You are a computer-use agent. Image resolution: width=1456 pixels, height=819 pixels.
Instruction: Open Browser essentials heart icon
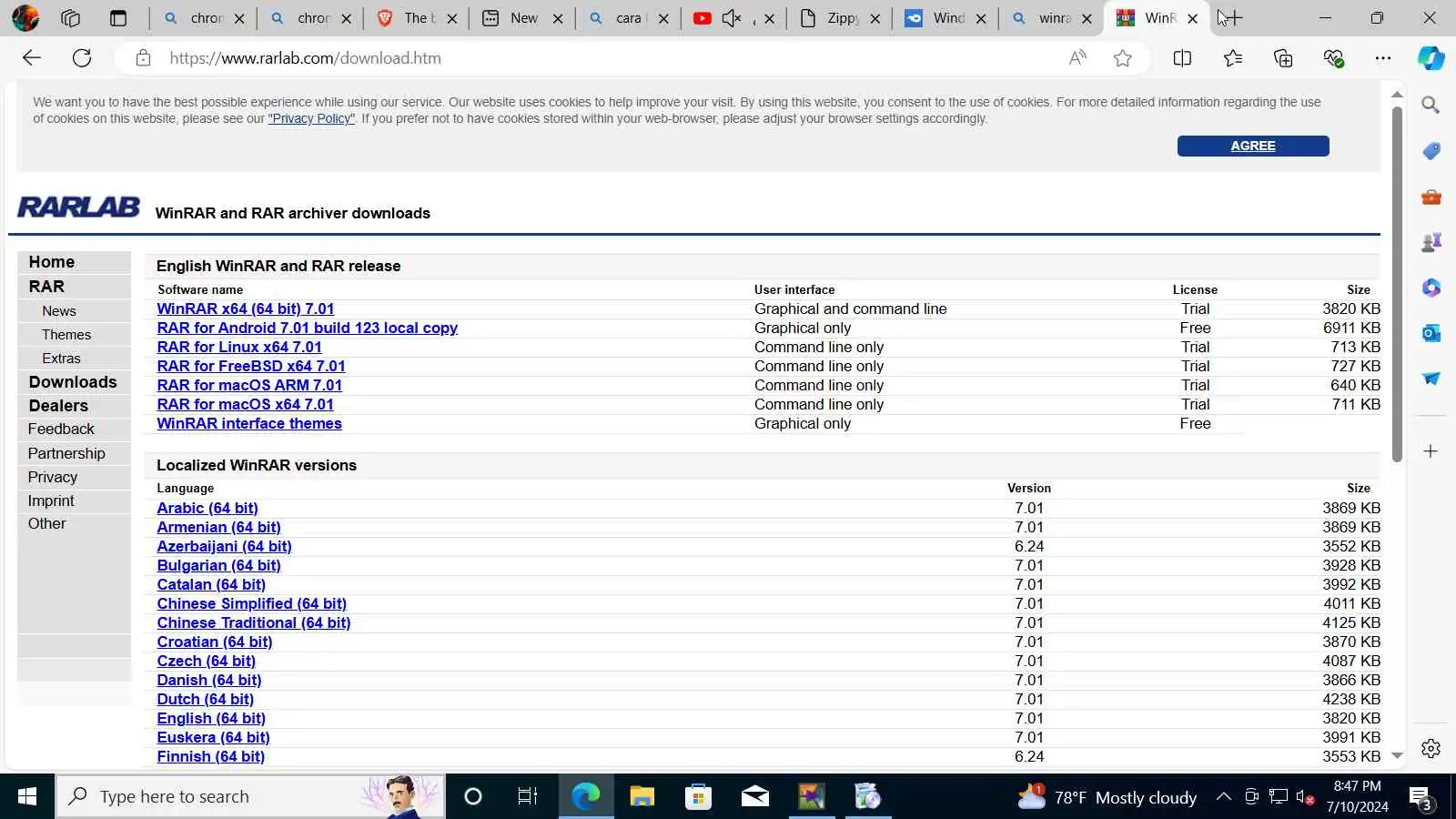pos(1334,58)
